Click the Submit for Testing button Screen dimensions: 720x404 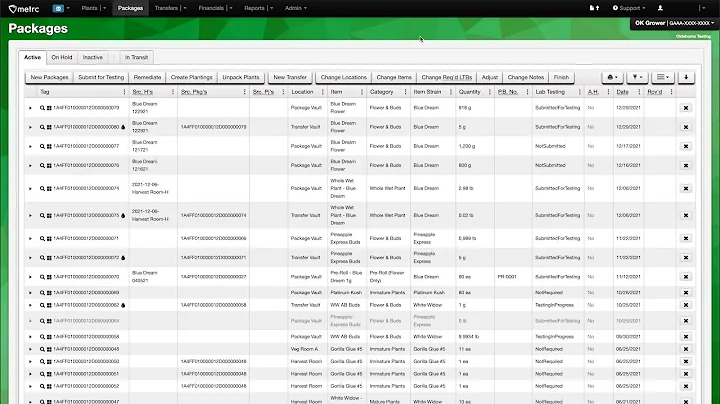pos(101,77)
